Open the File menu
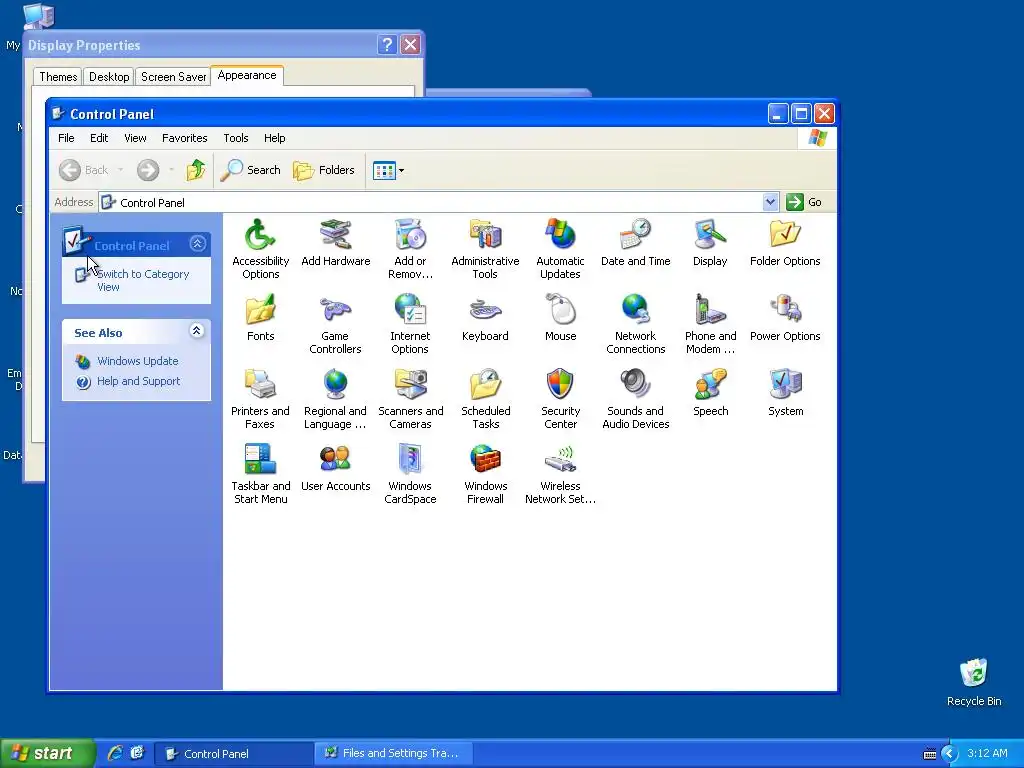Image resolution: width=1024 pixels, height=768 pixels. point(66,138)
